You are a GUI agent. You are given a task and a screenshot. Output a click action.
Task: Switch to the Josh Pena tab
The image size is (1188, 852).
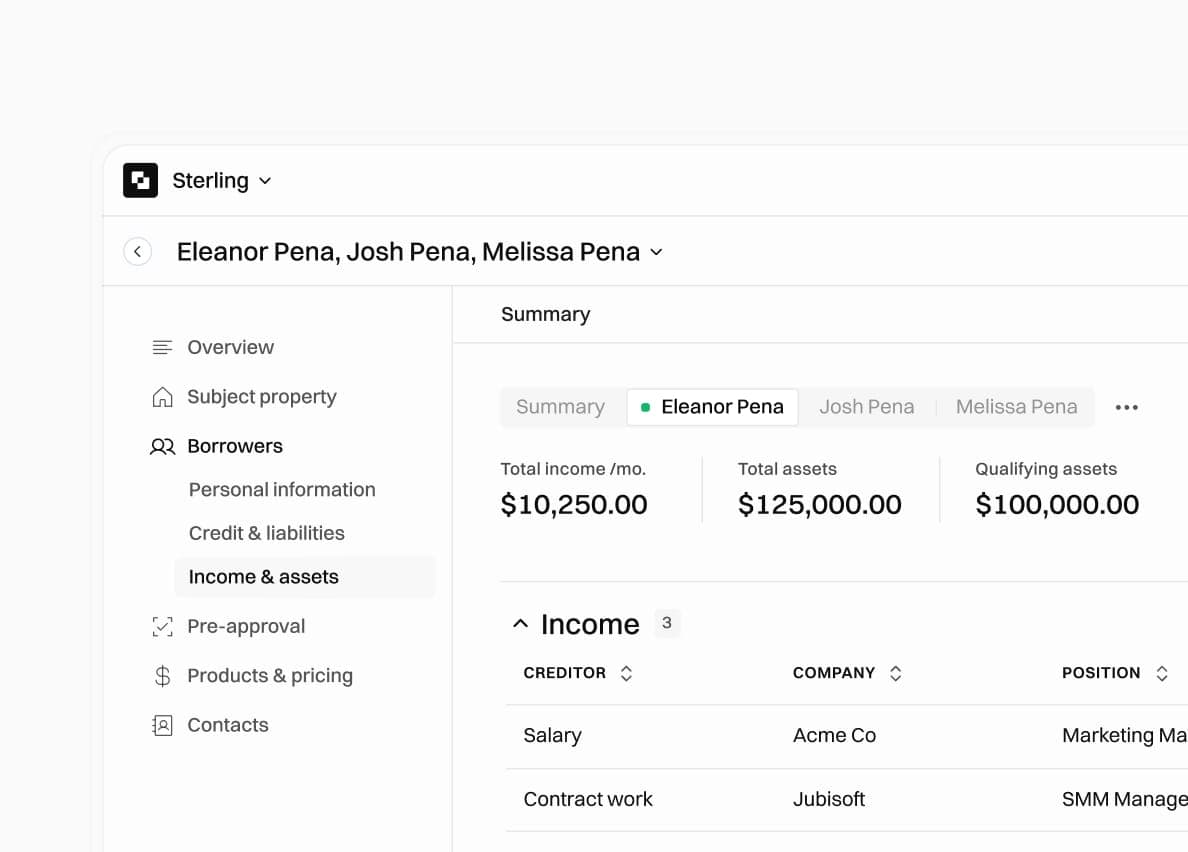[867, 407]
